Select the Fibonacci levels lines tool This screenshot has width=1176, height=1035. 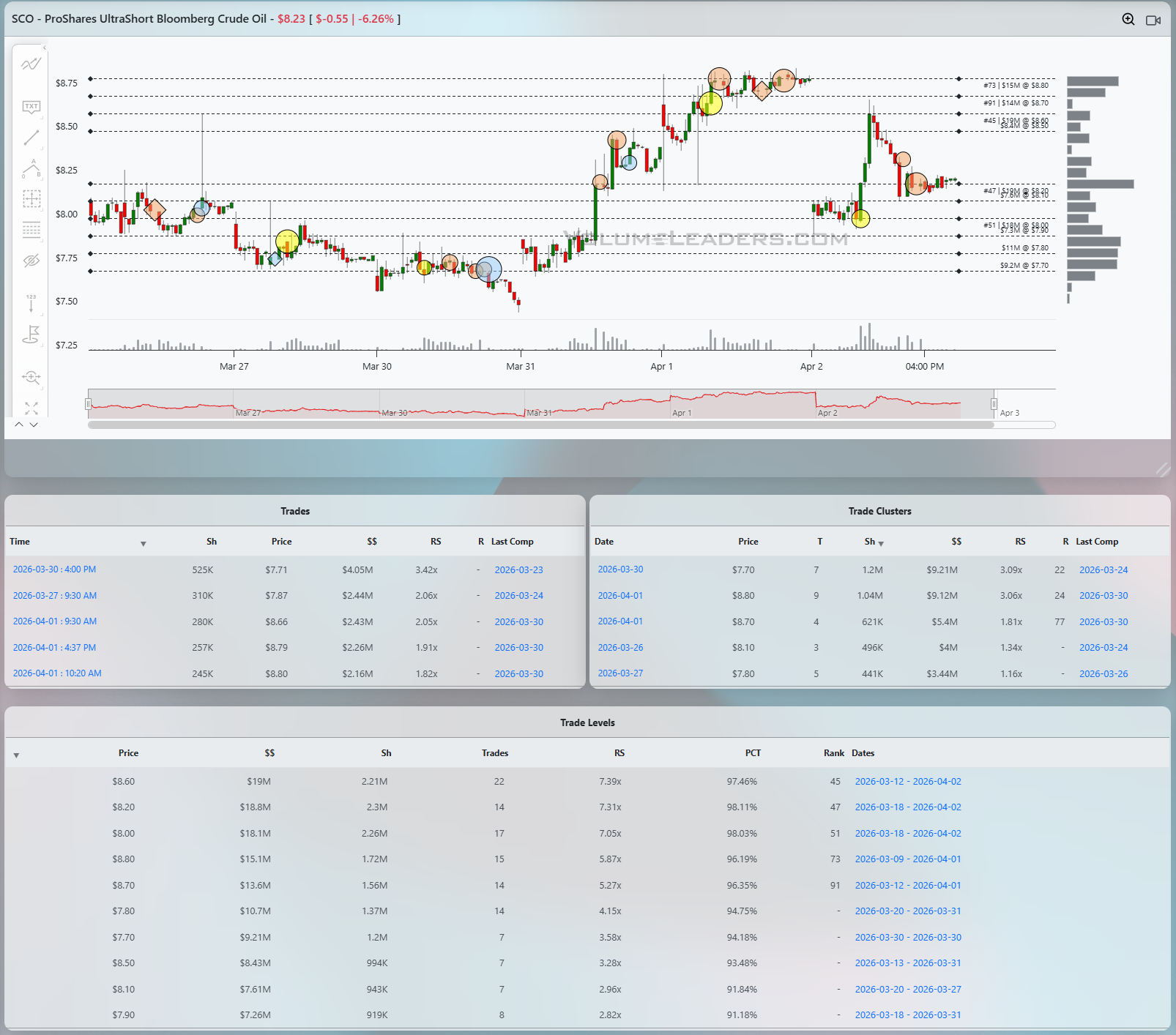coord(31,230)
